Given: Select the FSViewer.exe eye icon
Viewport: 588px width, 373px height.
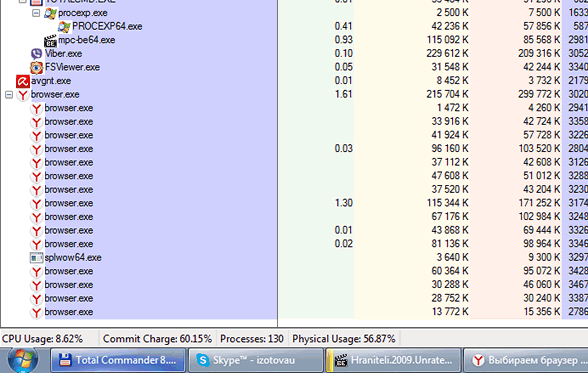Looking at the screenshot, I should [x=36, y=67].
